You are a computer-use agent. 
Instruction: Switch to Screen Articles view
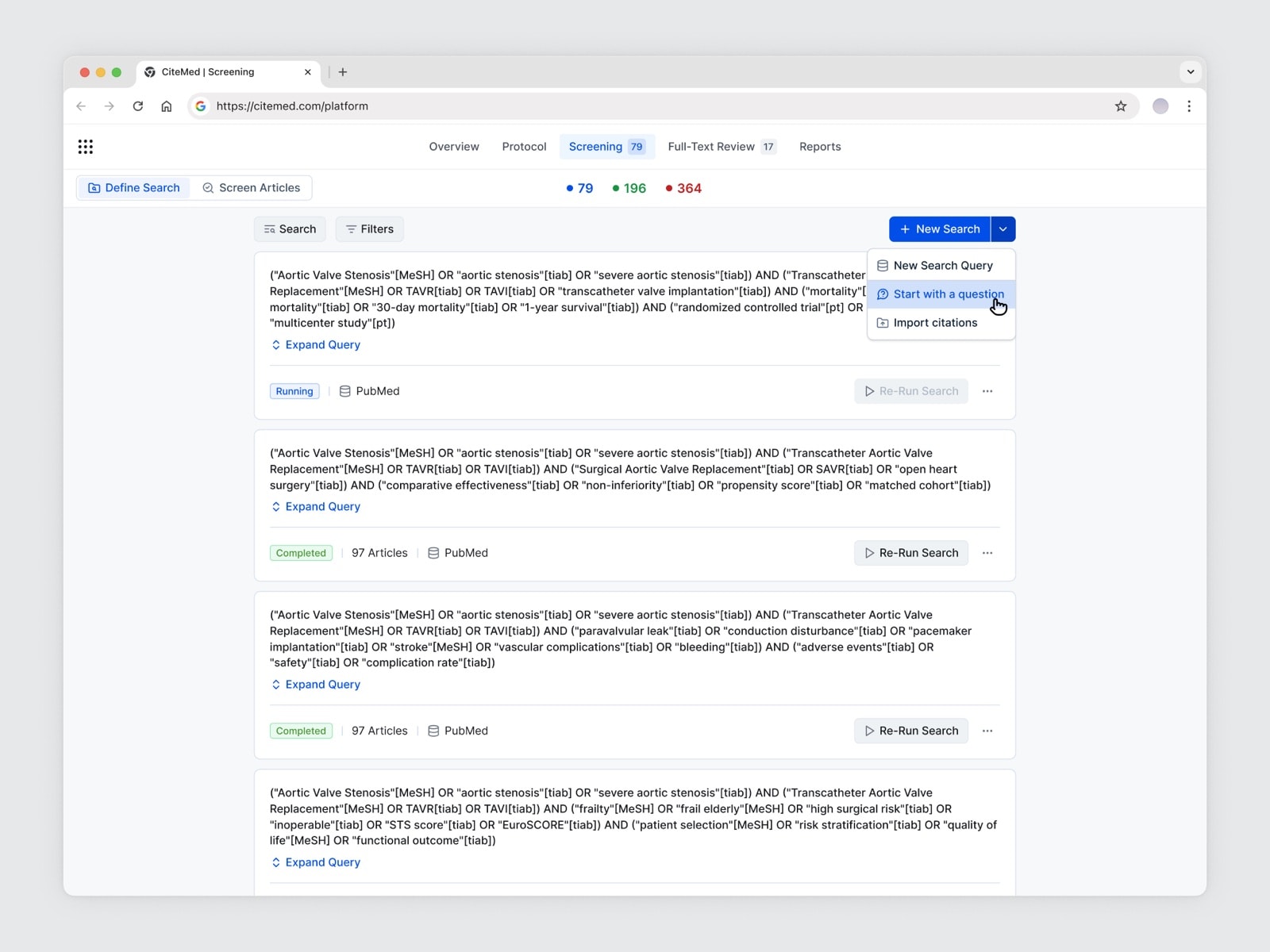(x=251, y=188)
